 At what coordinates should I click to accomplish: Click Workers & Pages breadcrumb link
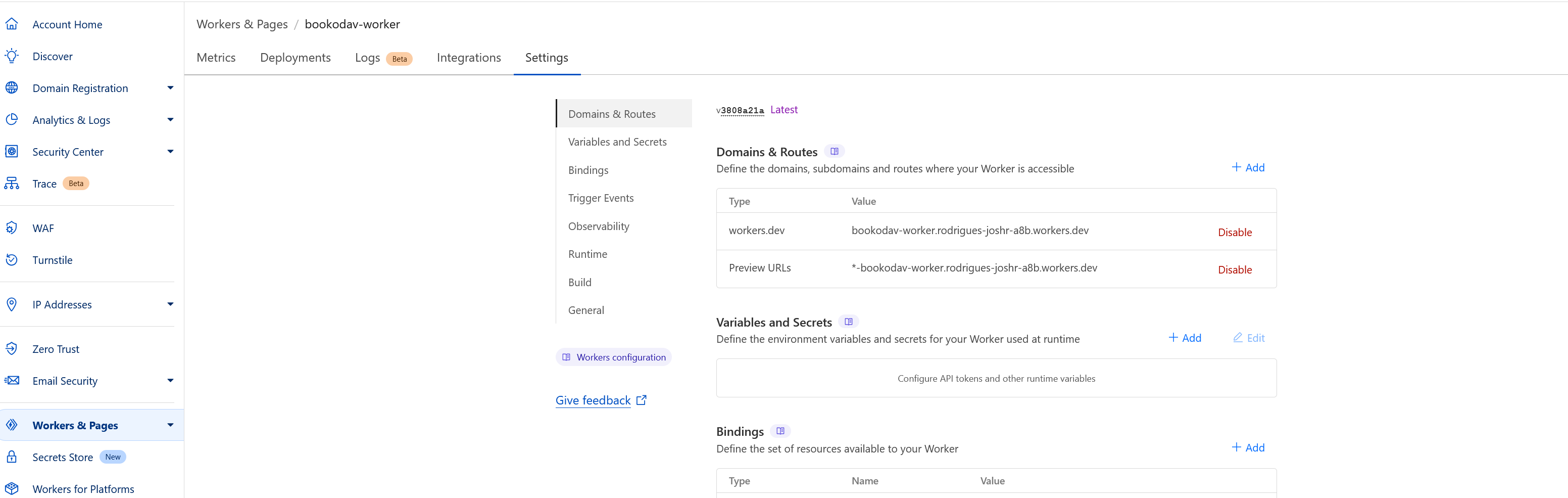(x=242, y=24)
